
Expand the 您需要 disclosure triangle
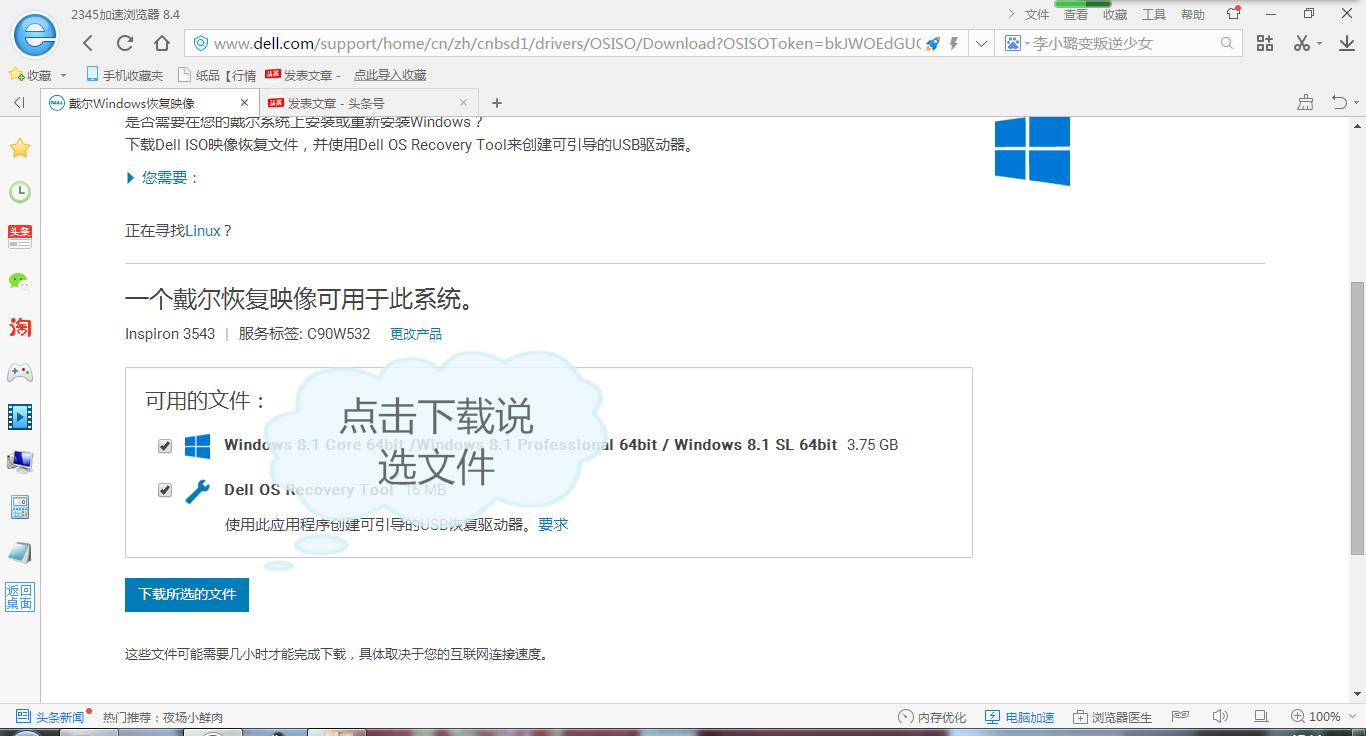[130, 177]
